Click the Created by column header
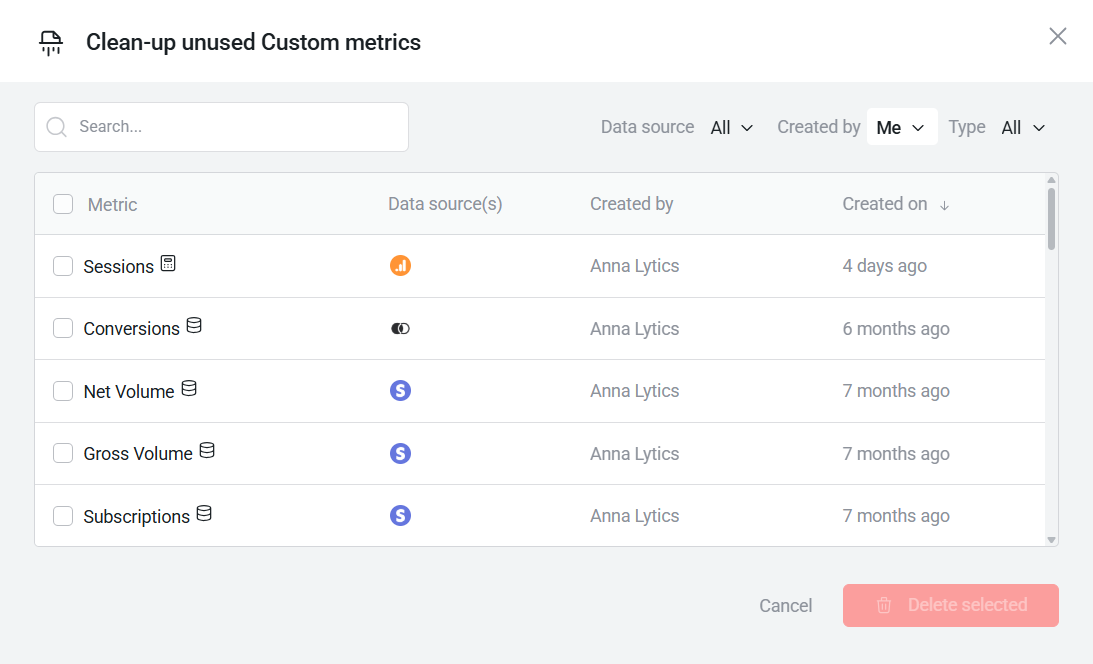Image resolution: width=1093 pixels, height=664 pixels. 632,204
